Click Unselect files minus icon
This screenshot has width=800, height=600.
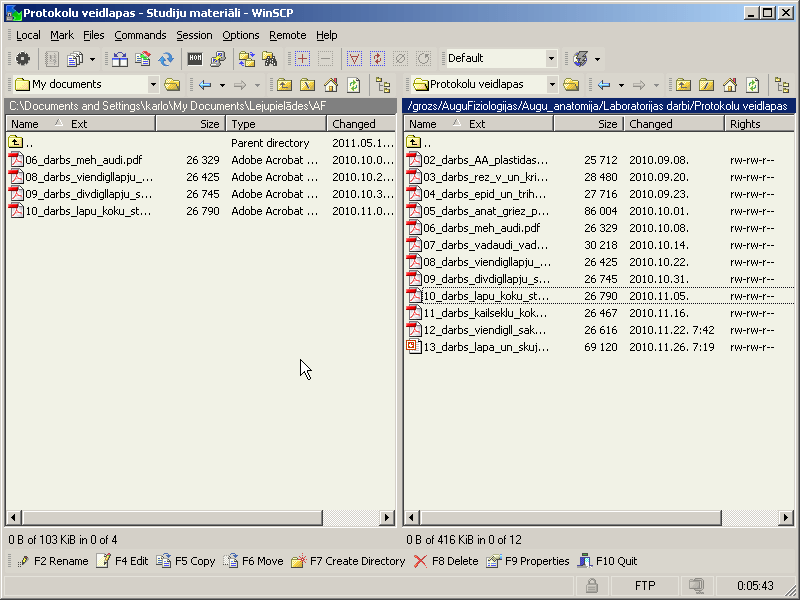[325, 59]
